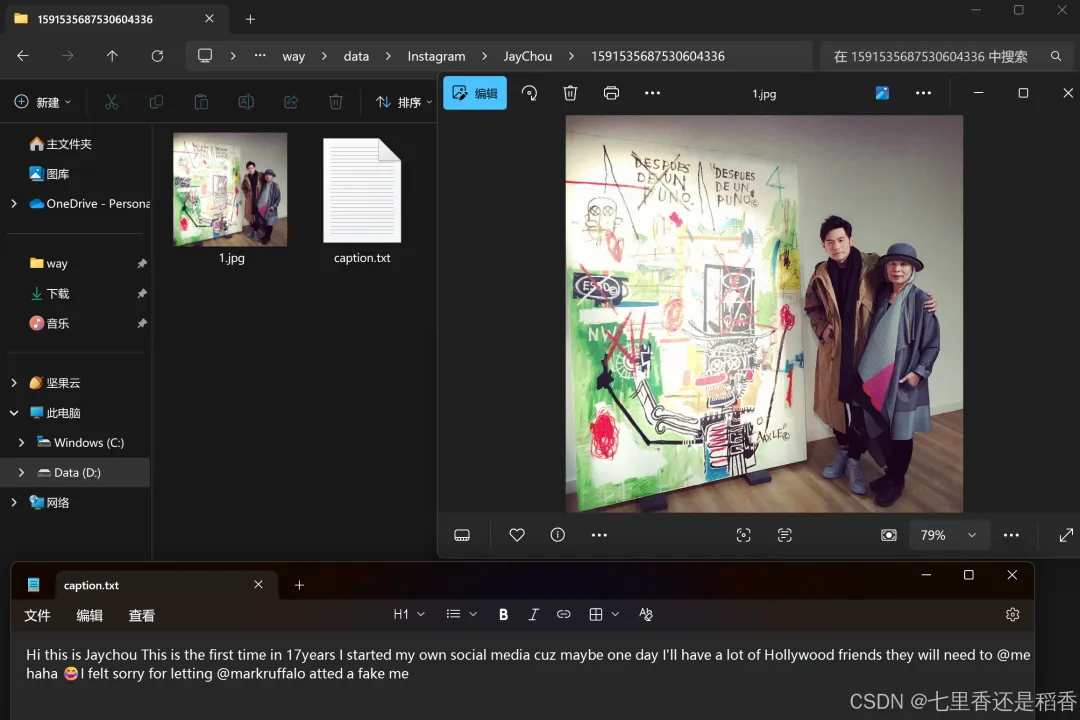
Task: Collapse the This PC node
Action: 14,413
